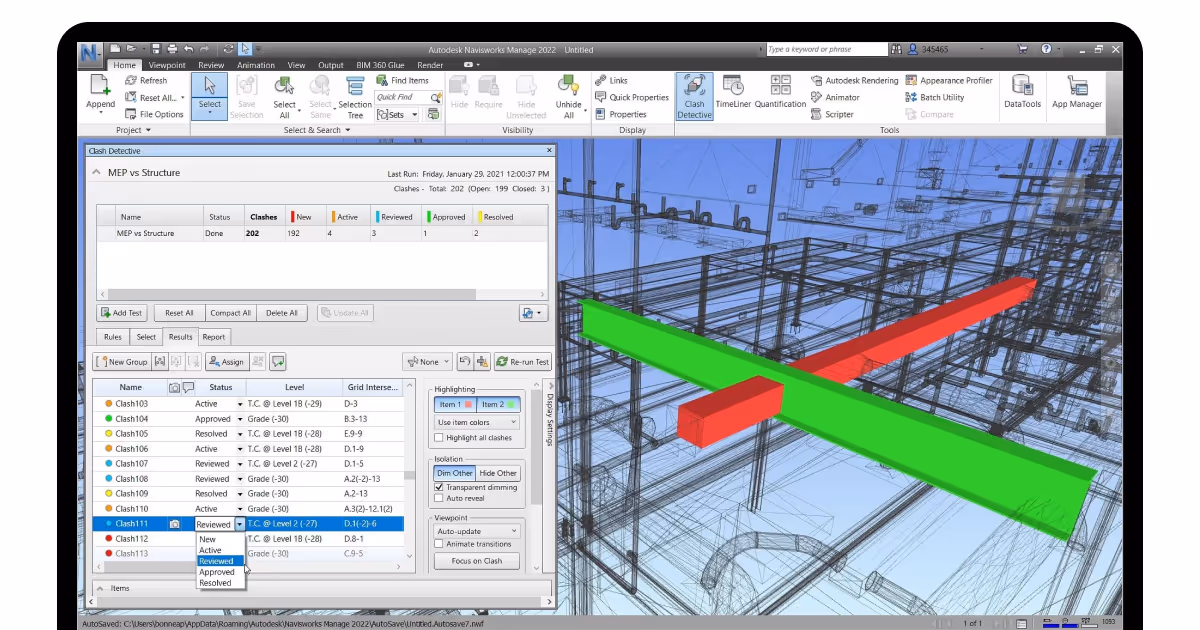Open App Manager

point(1077,91)
